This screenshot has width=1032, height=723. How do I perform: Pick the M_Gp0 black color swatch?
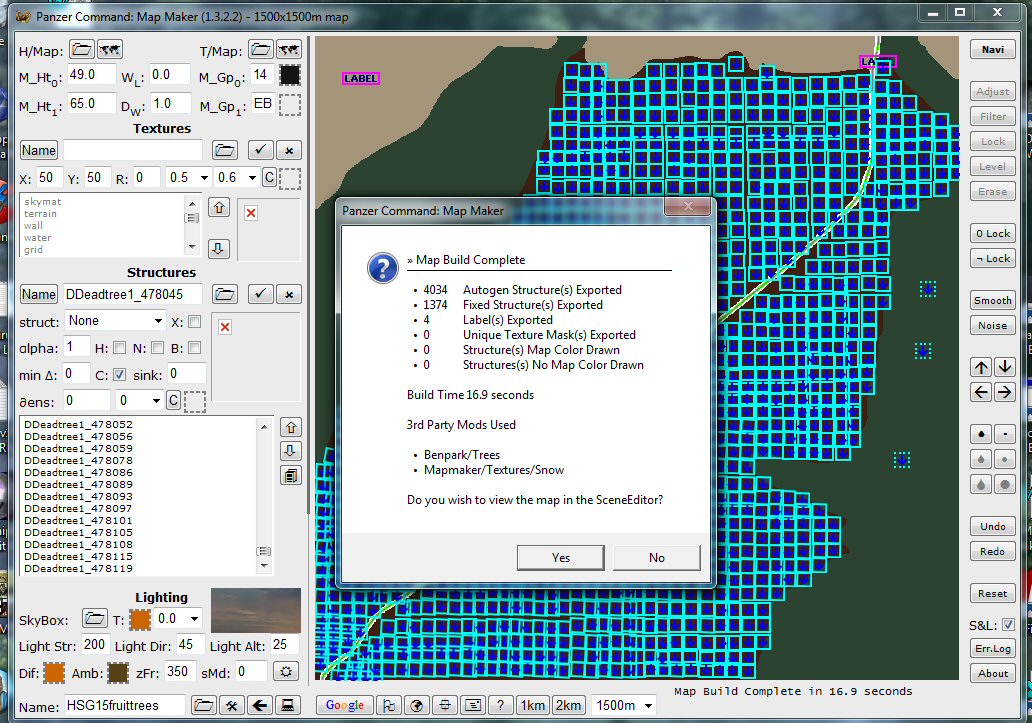pyautogui.click(x=290, y=75)
